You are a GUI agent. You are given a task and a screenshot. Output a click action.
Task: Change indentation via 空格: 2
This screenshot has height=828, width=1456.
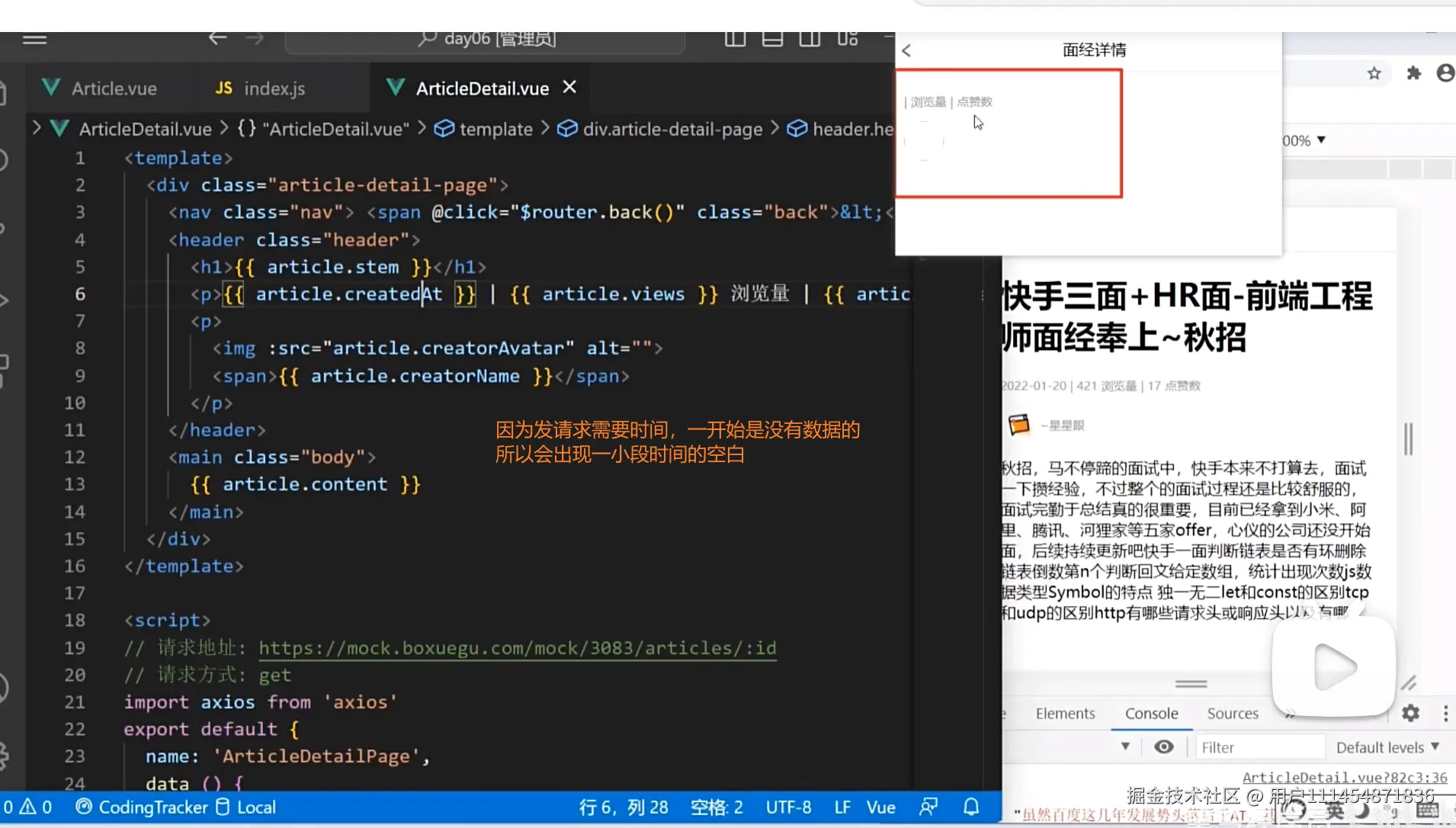[717, 807]
